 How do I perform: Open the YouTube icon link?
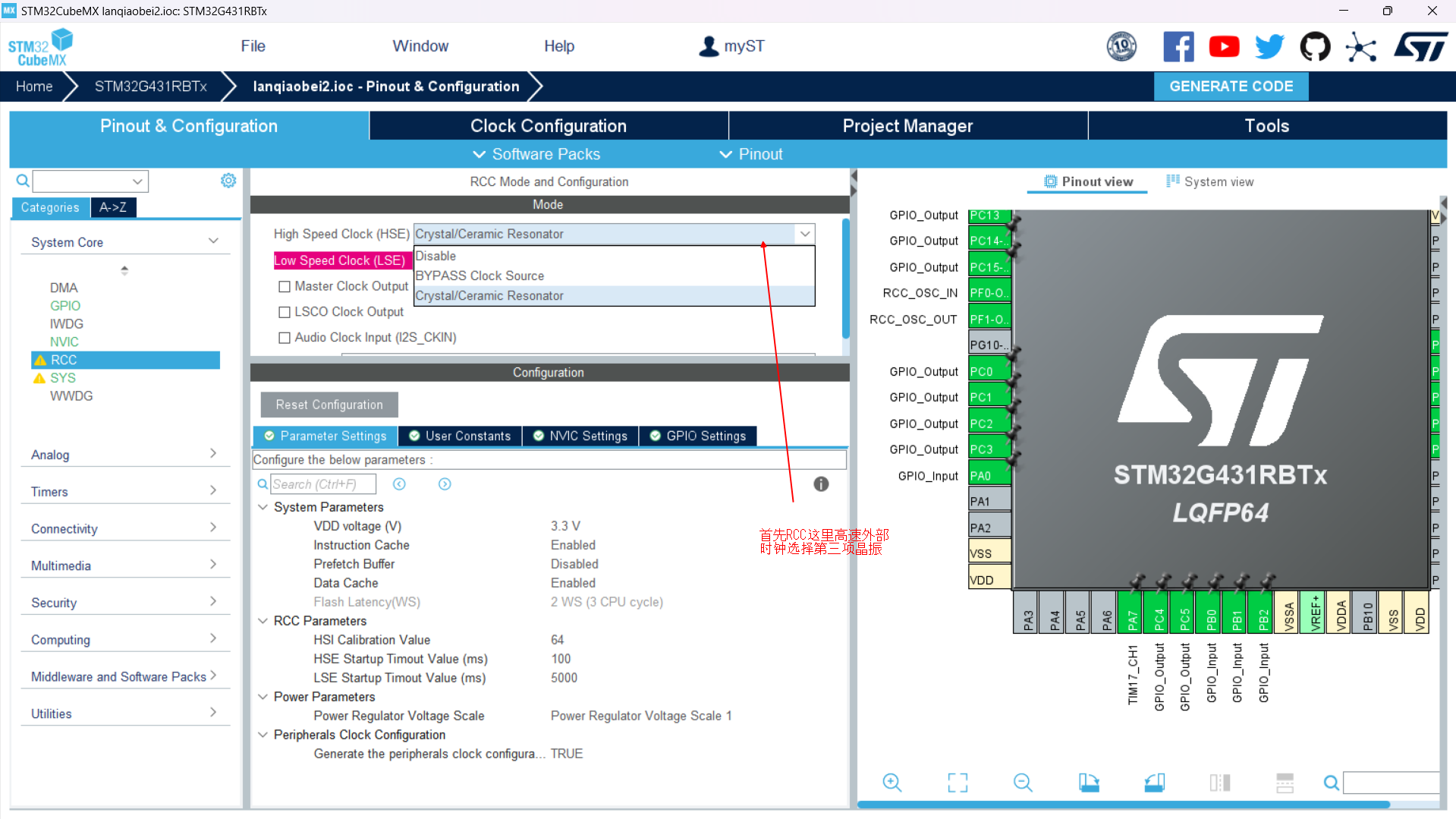click(1224, 47)
